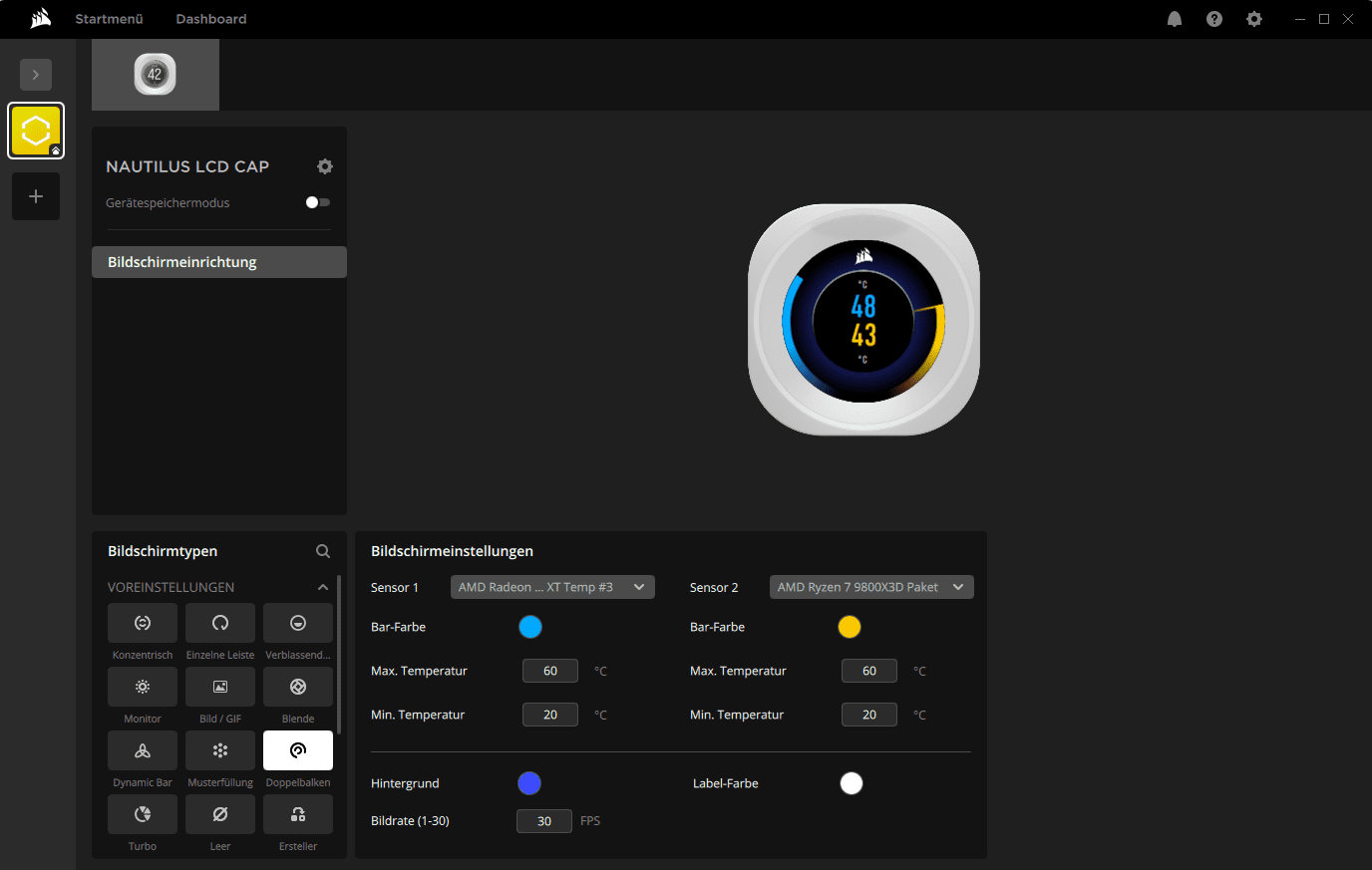This screenshot has height=870, width=1372.
Task: Change the white Label-Farbe swatch
Action: click(x=852, y=783)
